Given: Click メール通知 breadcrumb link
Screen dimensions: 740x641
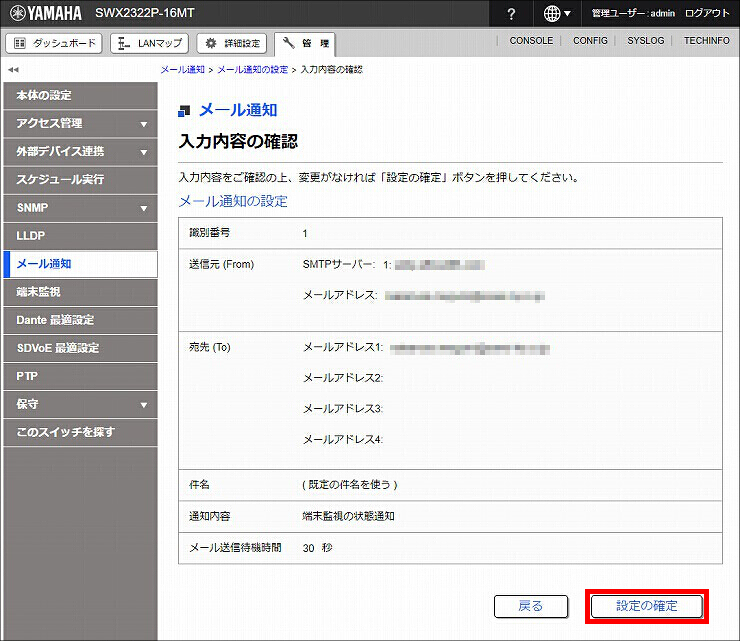Looking at the screenshot, I should pos(183,69).
